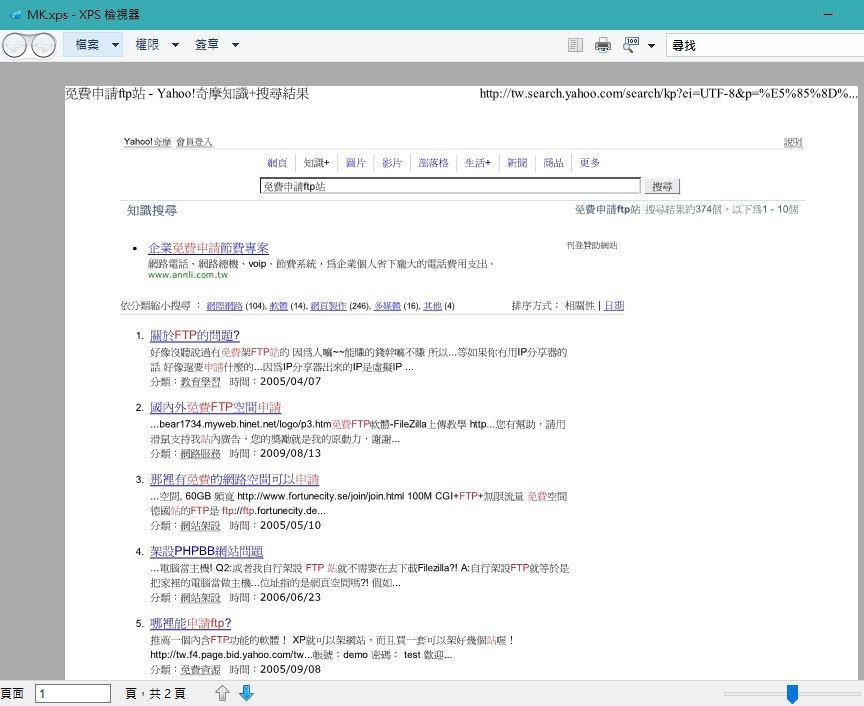Click the 網際網路 category filter link

coord(224,306)
